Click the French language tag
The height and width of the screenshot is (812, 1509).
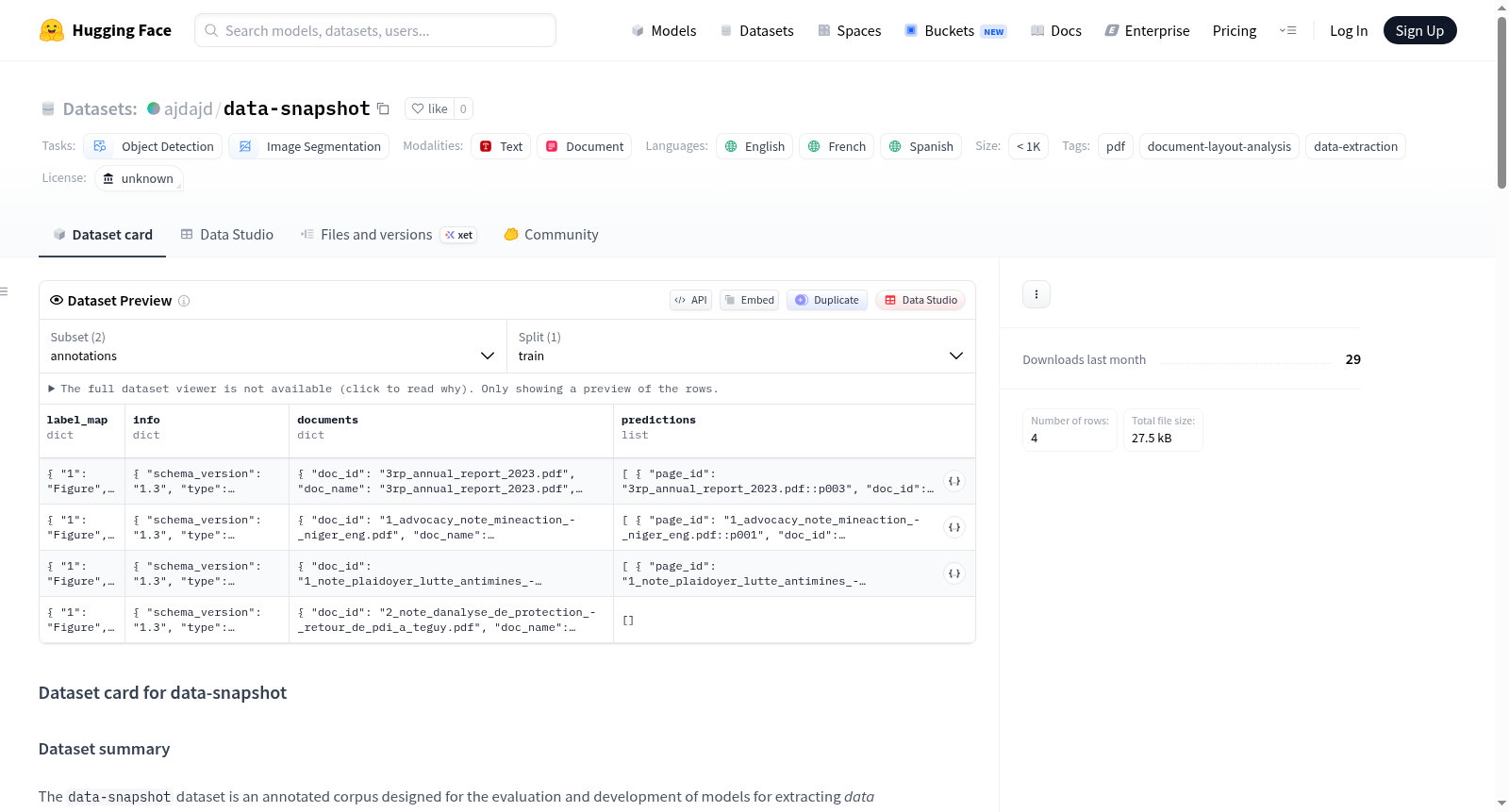[837, 146]
